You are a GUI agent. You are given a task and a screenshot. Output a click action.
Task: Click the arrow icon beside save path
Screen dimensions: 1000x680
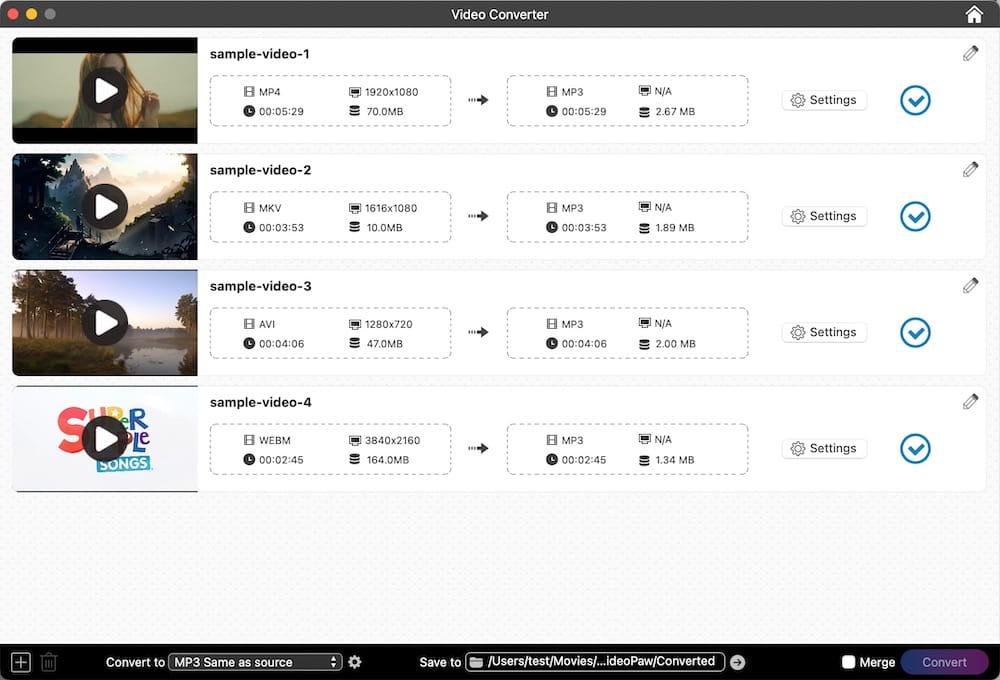point(738,662)
